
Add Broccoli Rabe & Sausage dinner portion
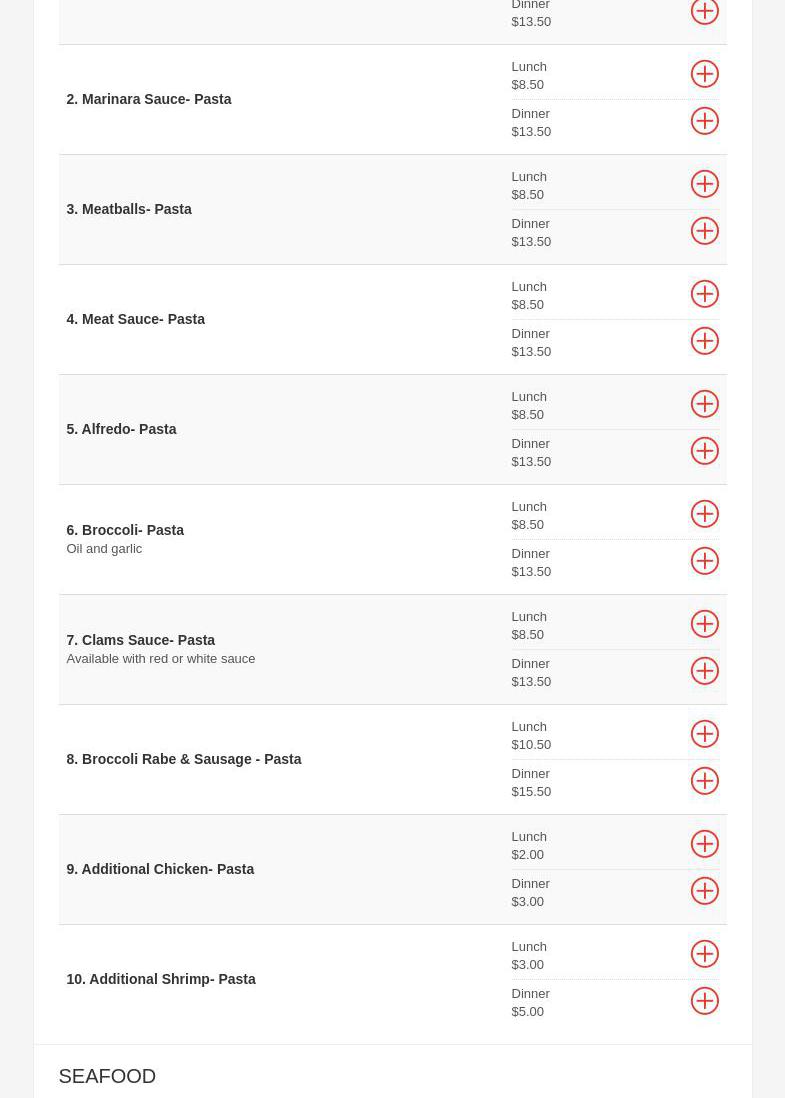coord(704,781)
